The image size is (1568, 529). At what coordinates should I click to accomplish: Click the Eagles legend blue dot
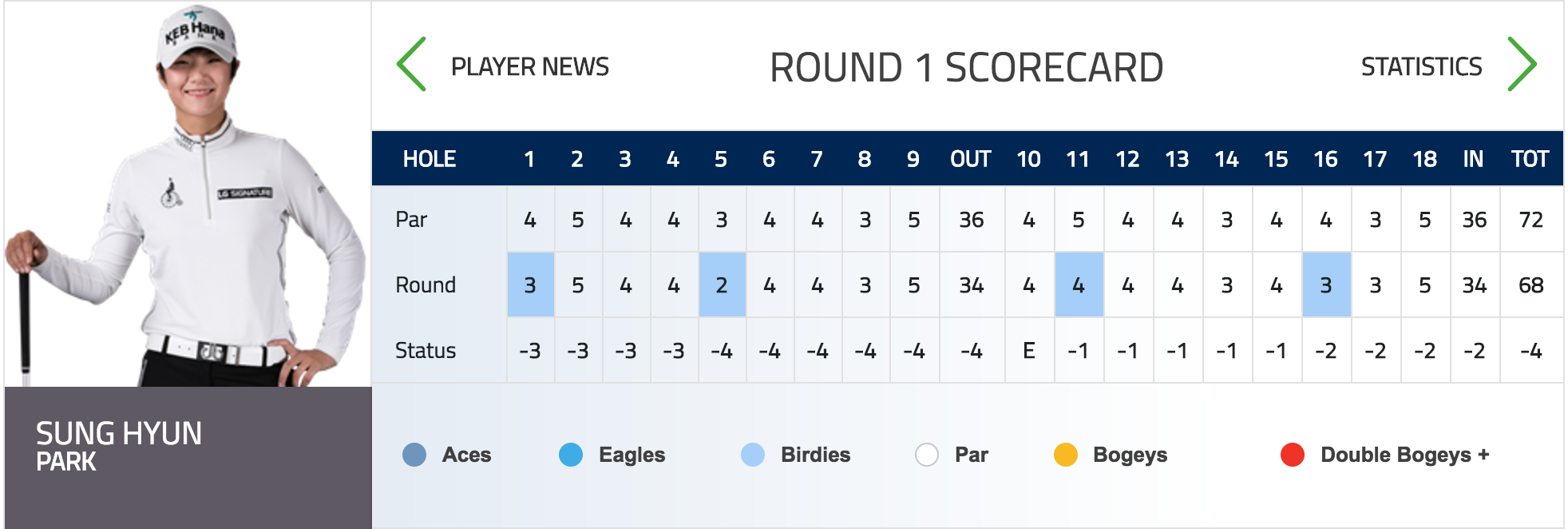coord(571,455)
